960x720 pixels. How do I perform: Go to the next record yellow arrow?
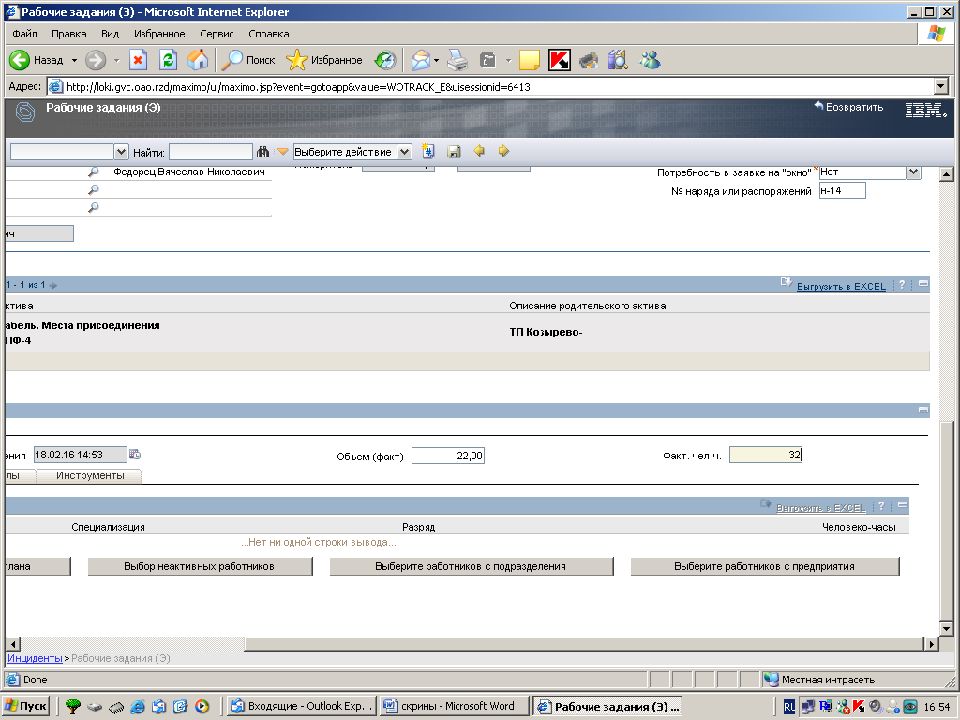coord(503,151)
